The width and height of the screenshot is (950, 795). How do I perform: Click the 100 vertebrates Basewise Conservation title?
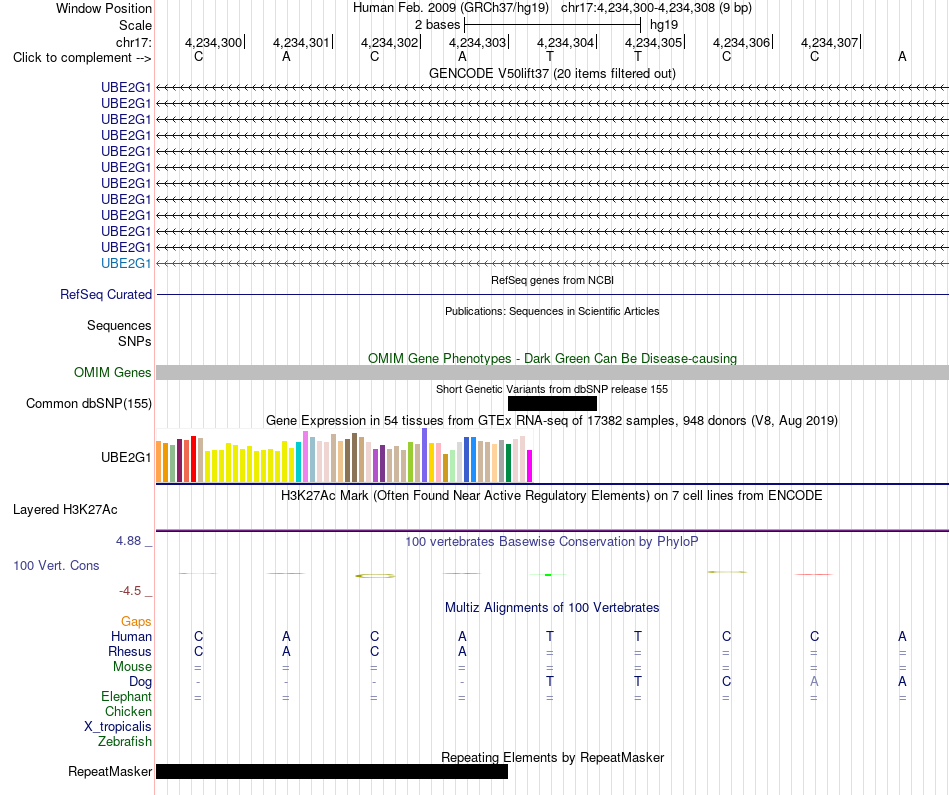tap(552, 542)
